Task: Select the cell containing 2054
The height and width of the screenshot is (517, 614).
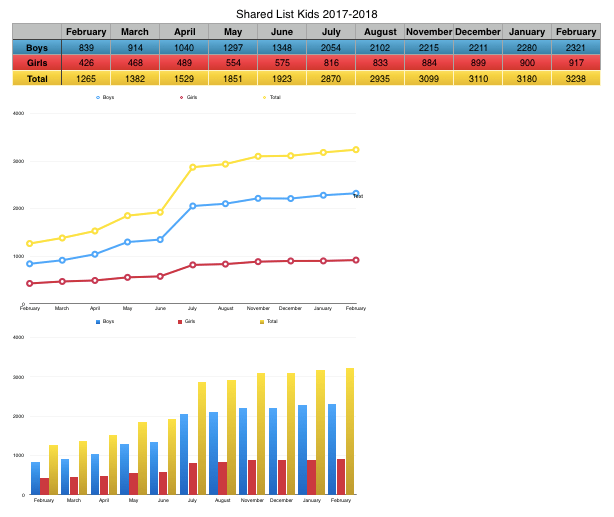Action: 330,47
